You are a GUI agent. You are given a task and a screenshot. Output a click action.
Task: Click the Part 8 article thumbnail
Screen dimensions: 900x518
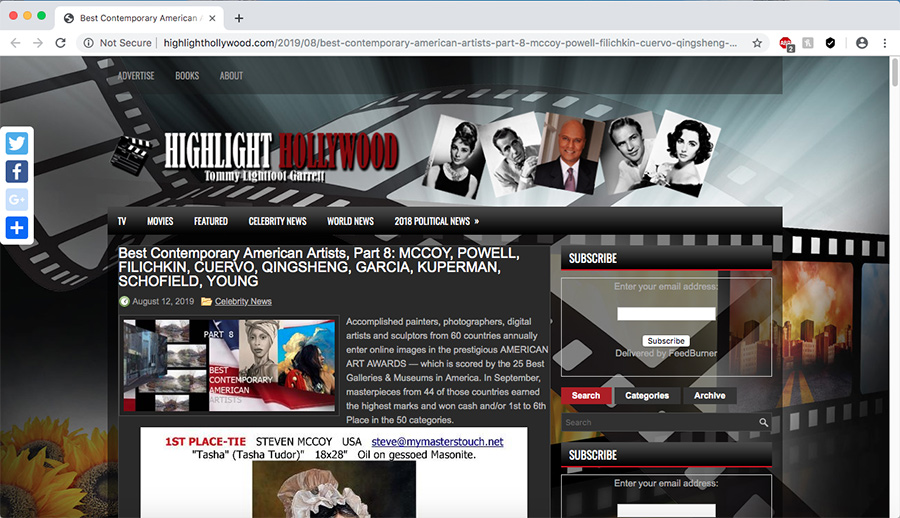click(229, 365)
